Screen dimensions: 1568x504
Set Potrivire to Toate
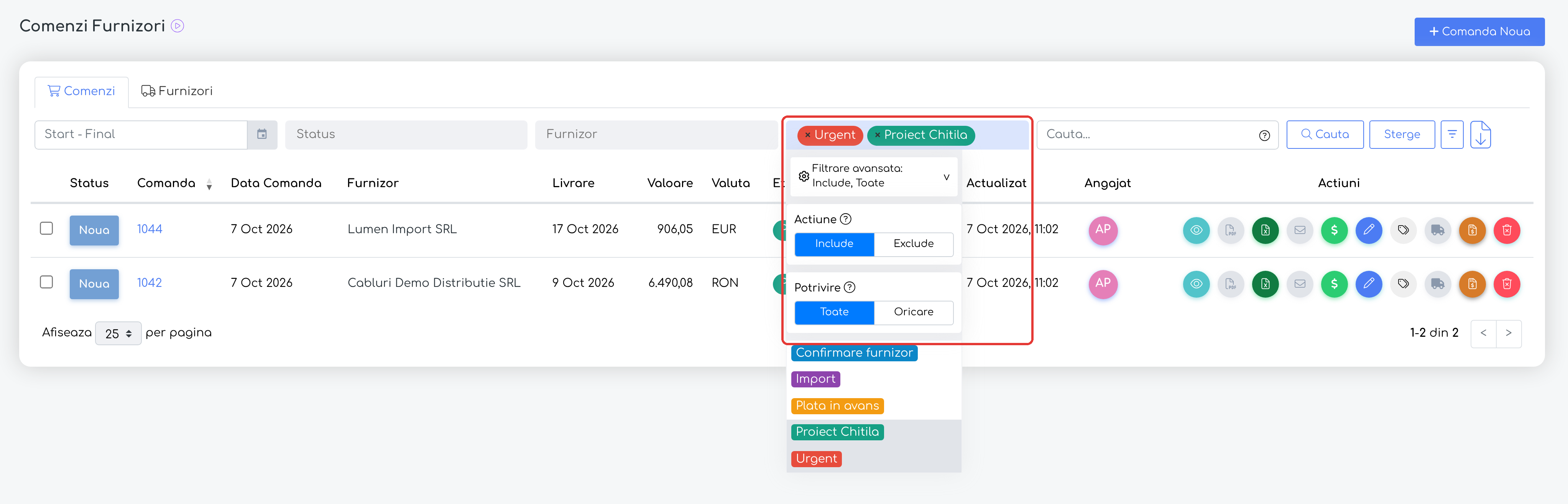(834, 312)
